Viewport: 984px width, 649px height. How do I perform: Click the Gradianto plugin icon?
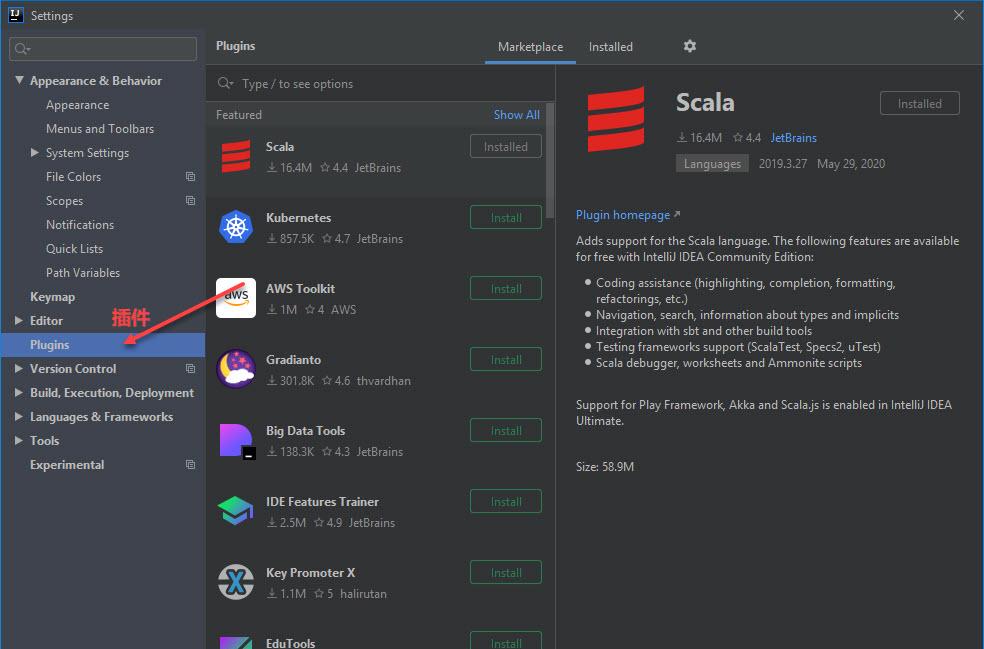[x=236, y=369]
